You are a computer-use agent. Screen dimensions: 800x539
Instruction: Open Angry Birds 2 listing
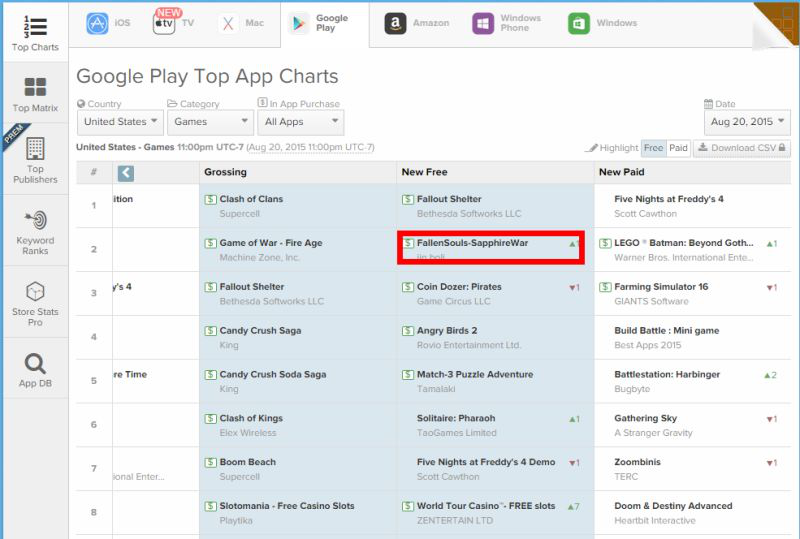click(x=447, y=331)
